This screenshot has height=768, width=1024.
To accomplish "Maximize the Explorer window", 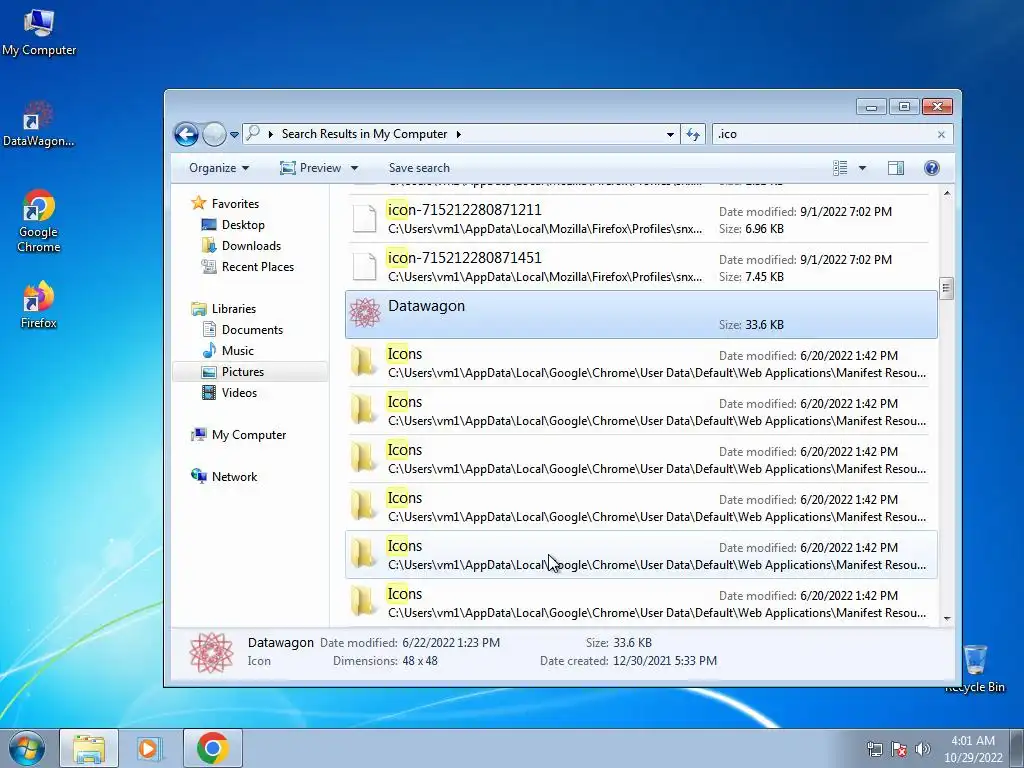I will click(x=904, y=106).
